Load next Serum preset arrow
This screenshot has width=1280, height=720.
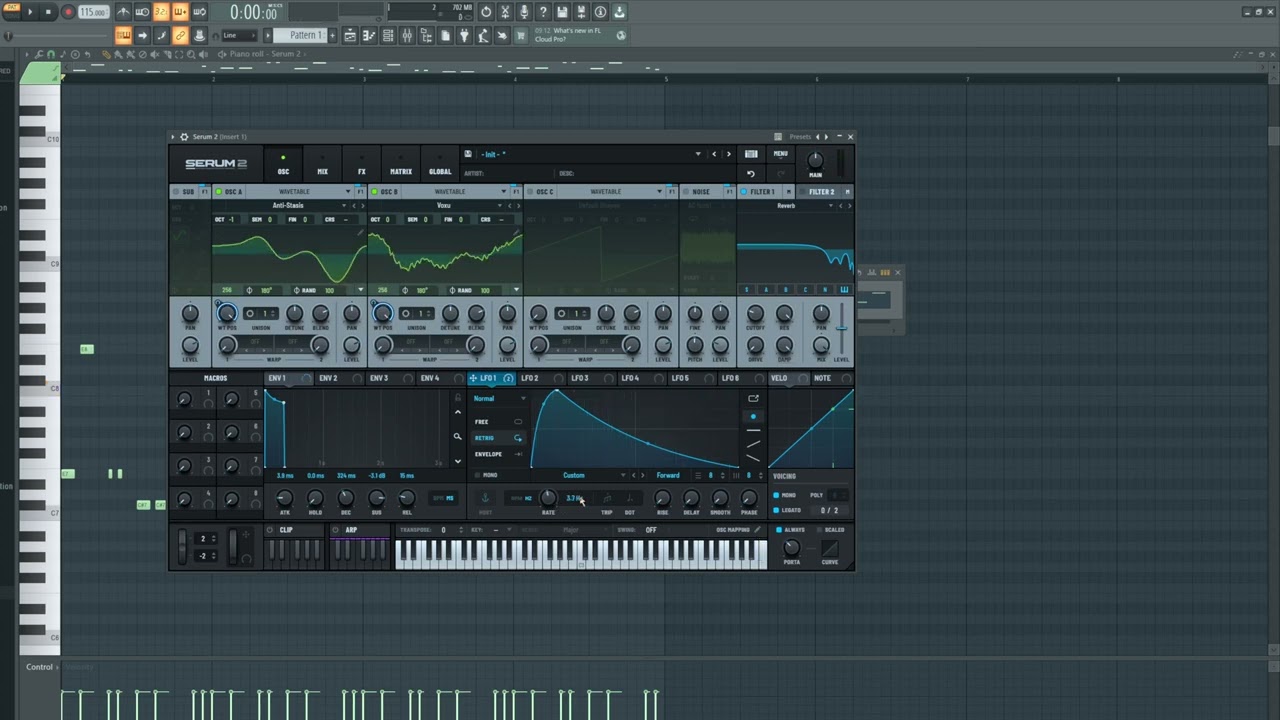click(x=728, y=154)
